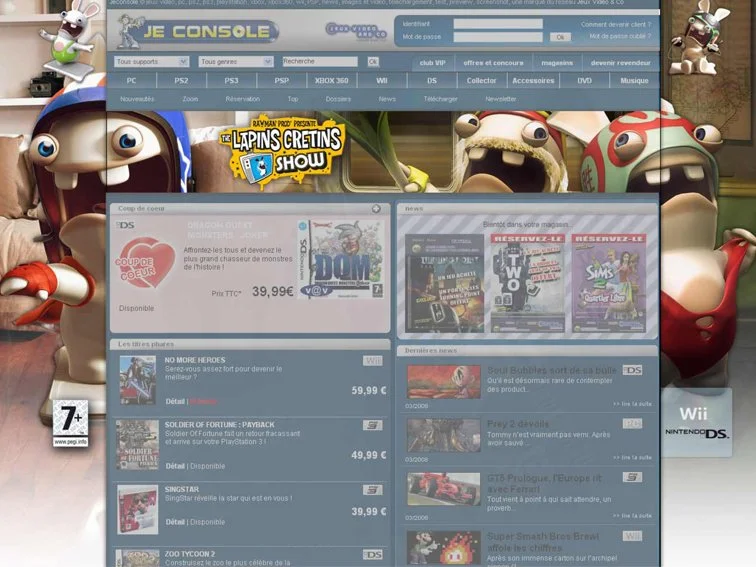Open the GT5 Prologue Ferrari news thumbnail
The width and height of the screenshot is (756, 567).
coord(444,489)
